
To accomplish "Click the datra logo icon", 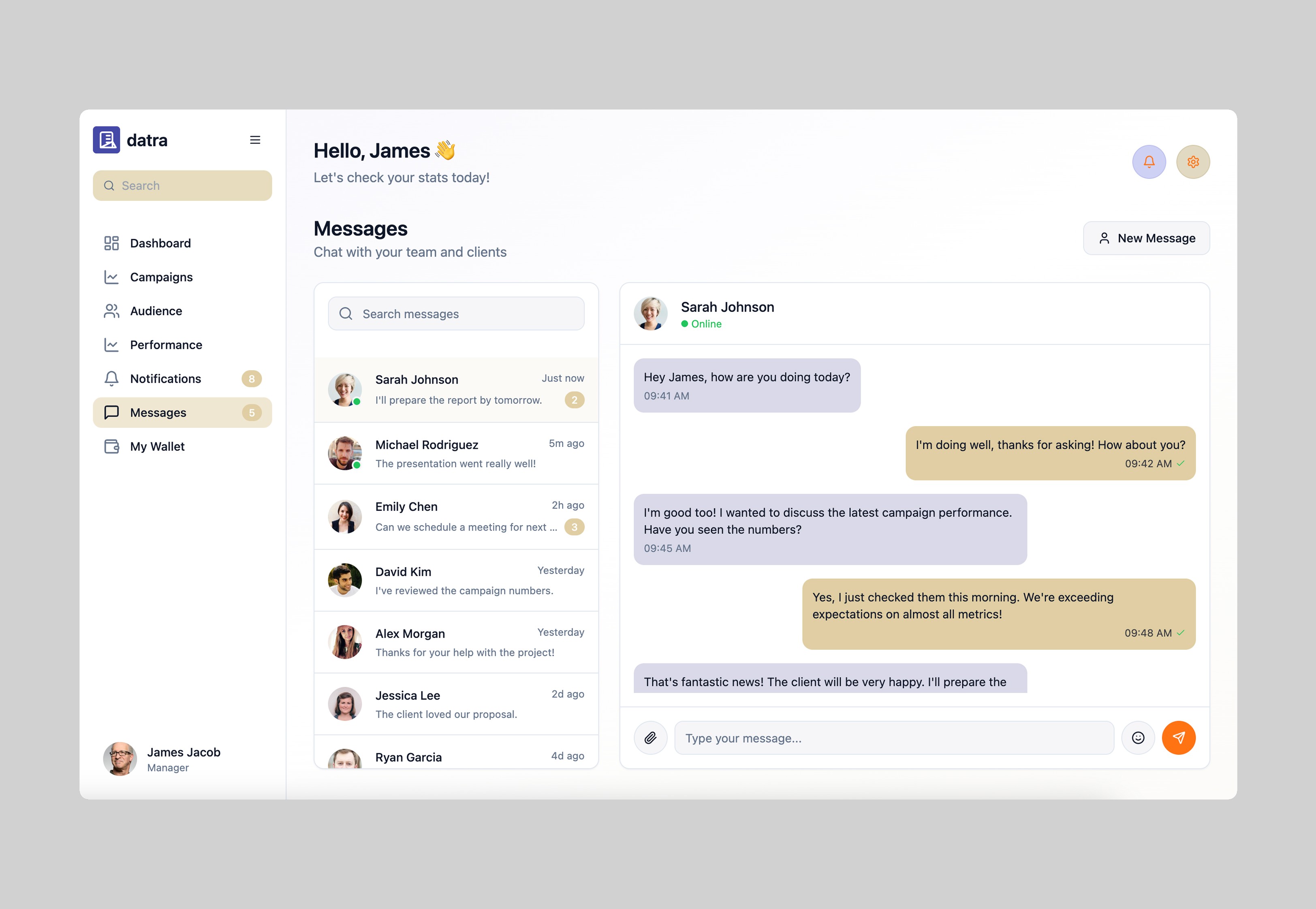I will 107,140.
